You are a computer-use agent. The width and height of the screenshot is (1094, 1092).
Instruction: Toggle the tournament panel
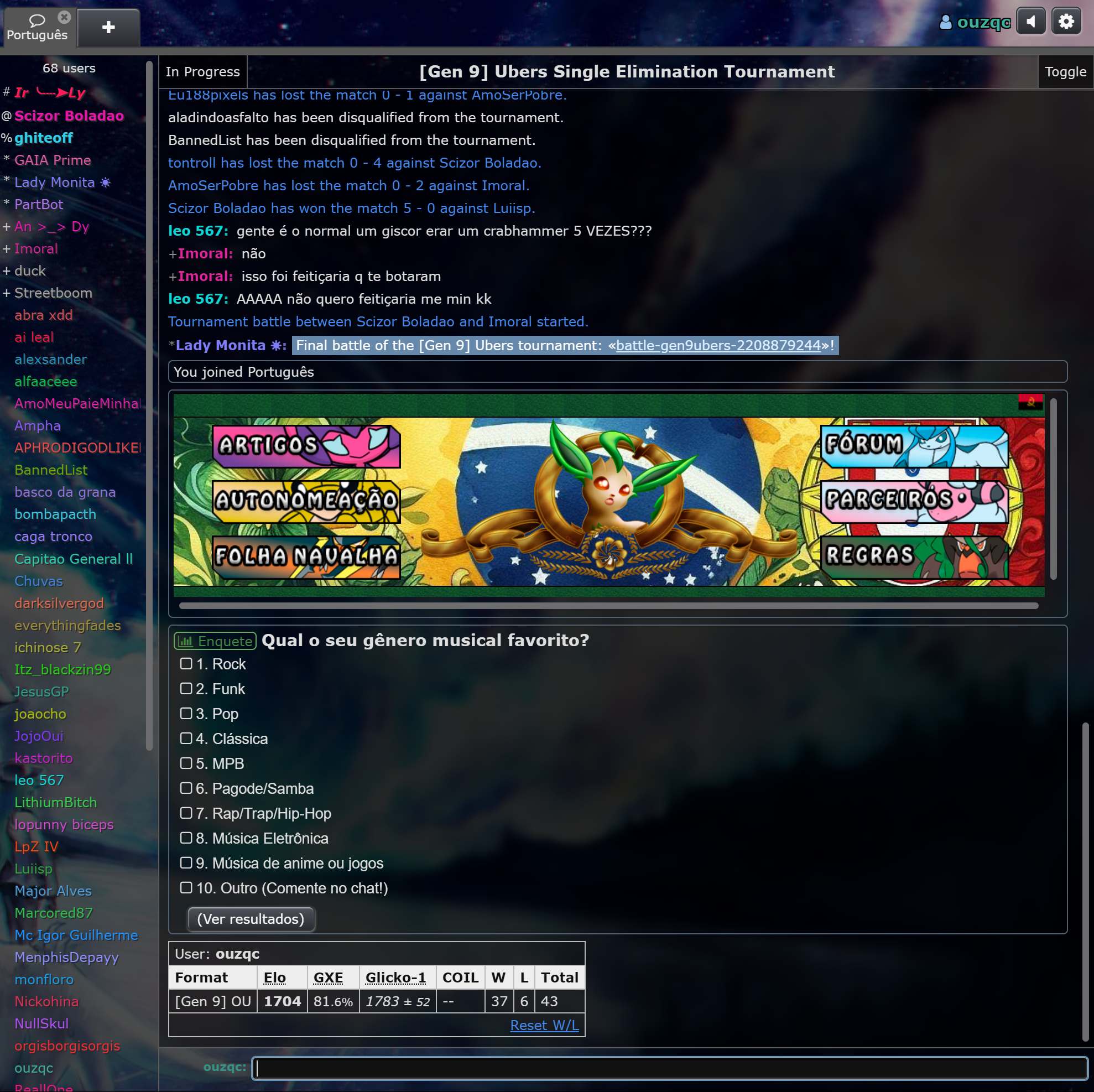[1065, 72]
